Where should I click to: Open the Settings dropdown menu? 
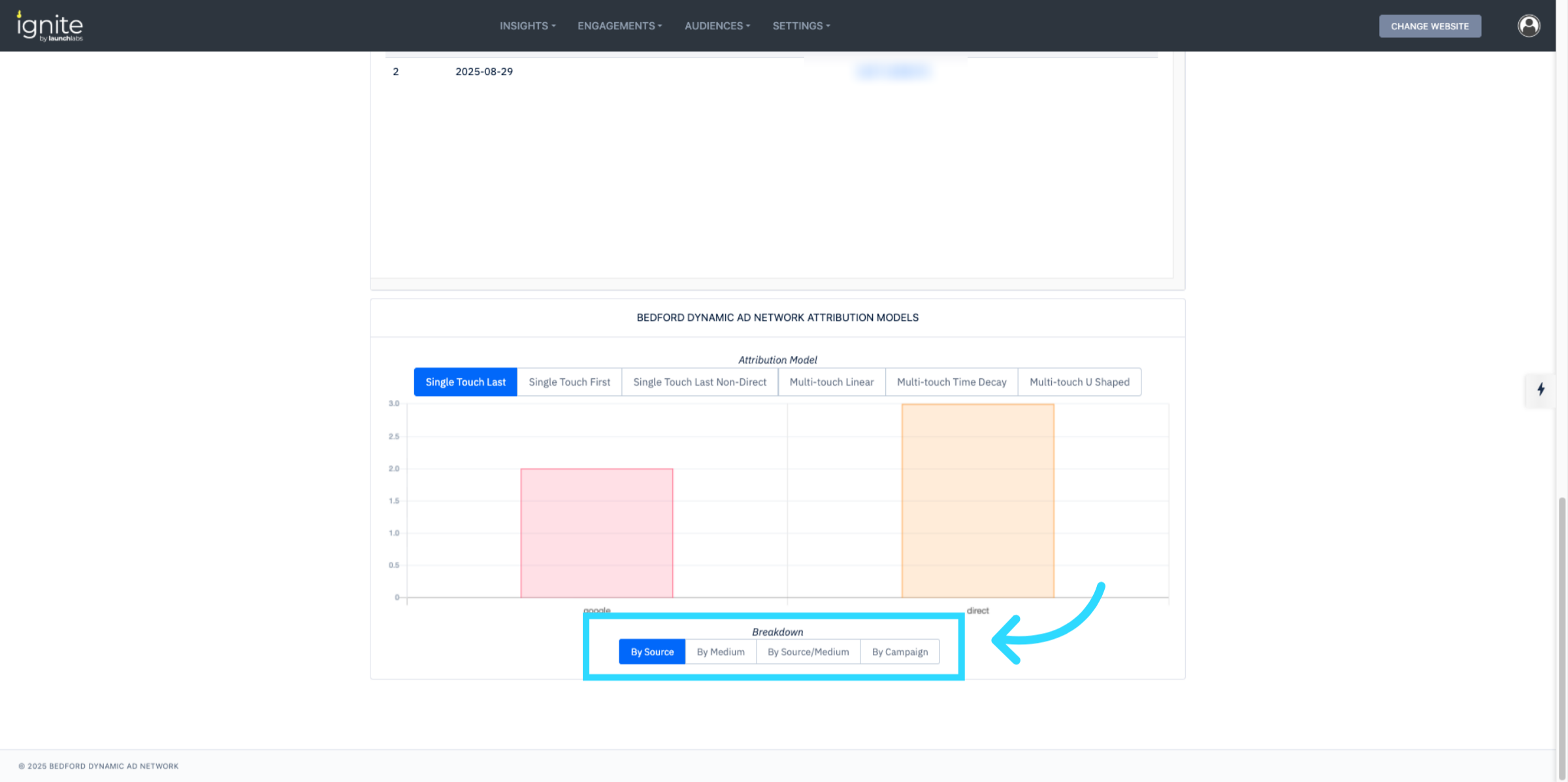[801, 26]
